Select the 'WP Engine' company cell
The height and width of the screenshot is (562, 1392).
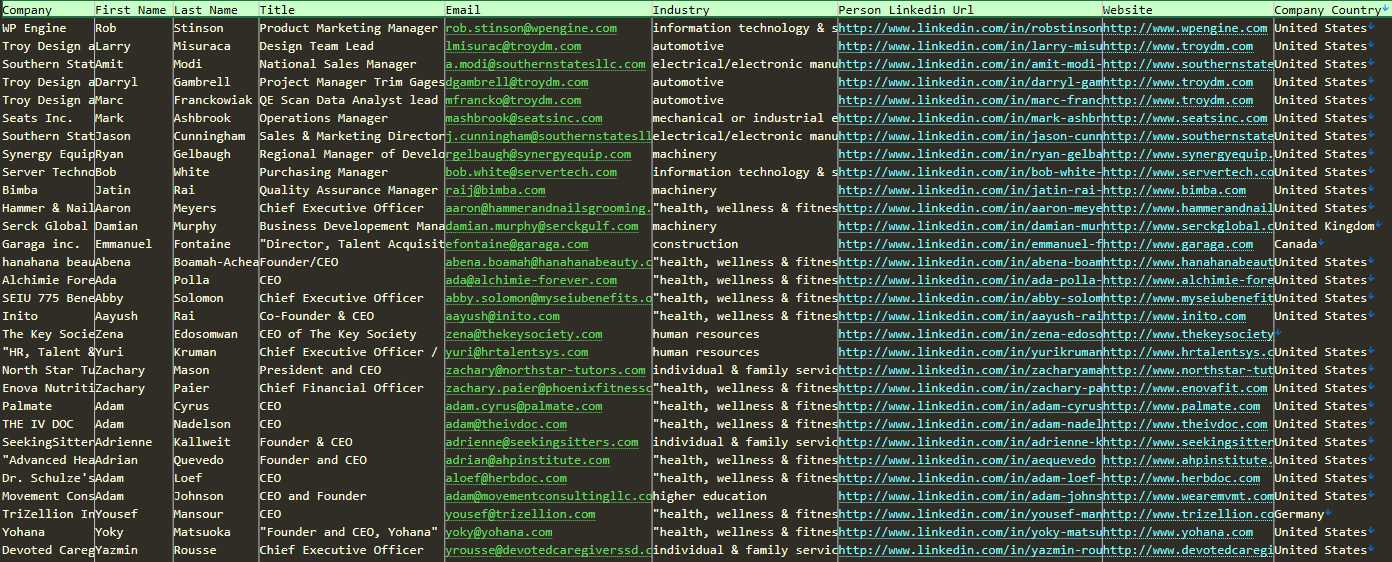34,28
